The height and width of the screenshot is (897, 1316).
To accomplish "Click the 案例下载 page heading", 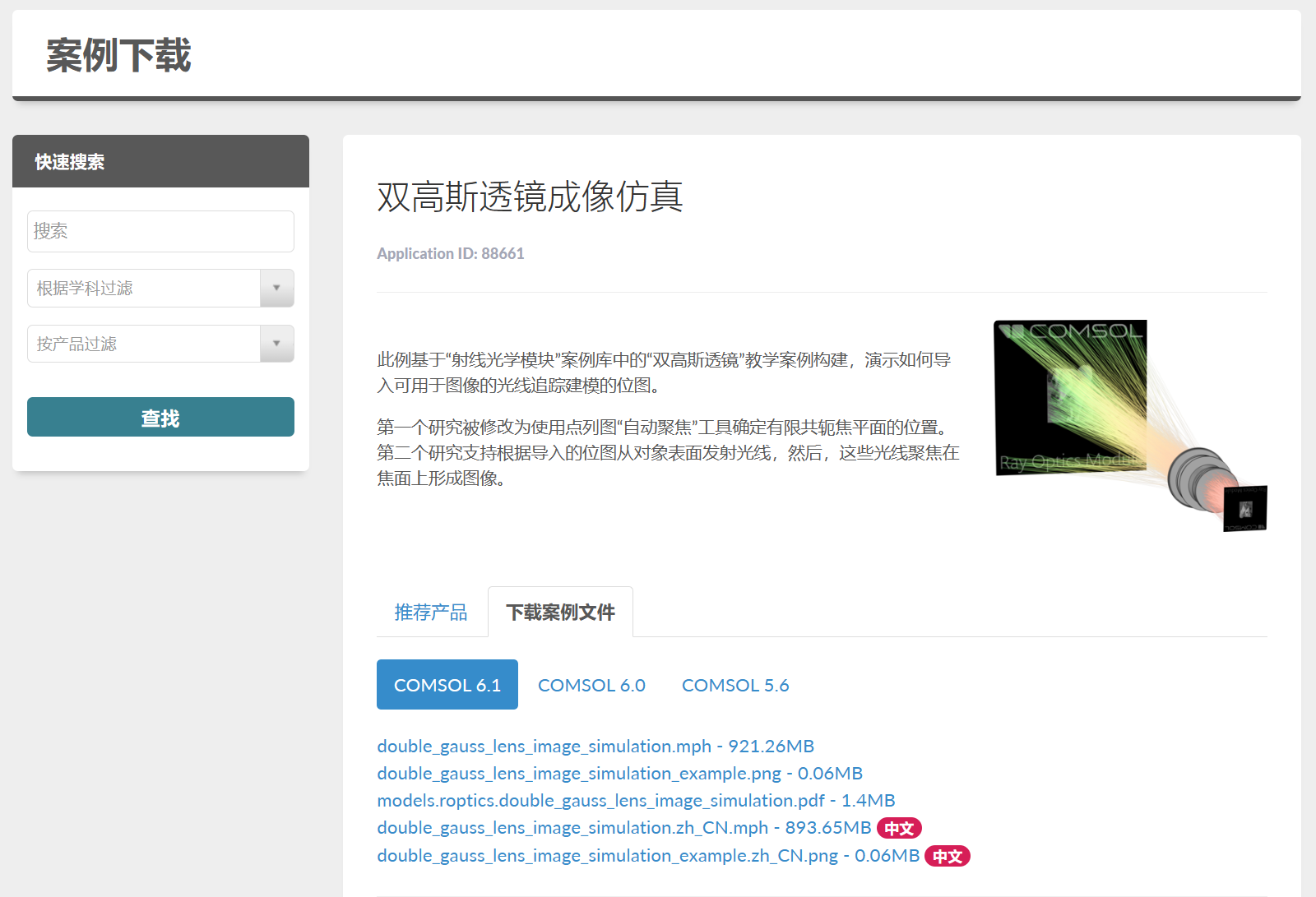I will pyautogui.click(x=118, y=56).
